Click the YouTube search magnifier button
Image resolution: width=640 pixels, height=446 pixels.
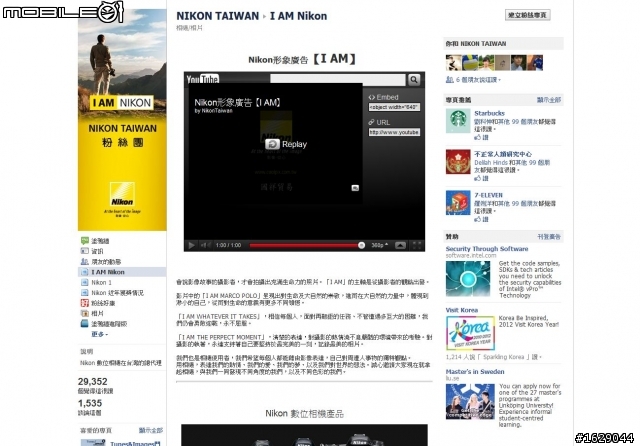pos(414,80)
